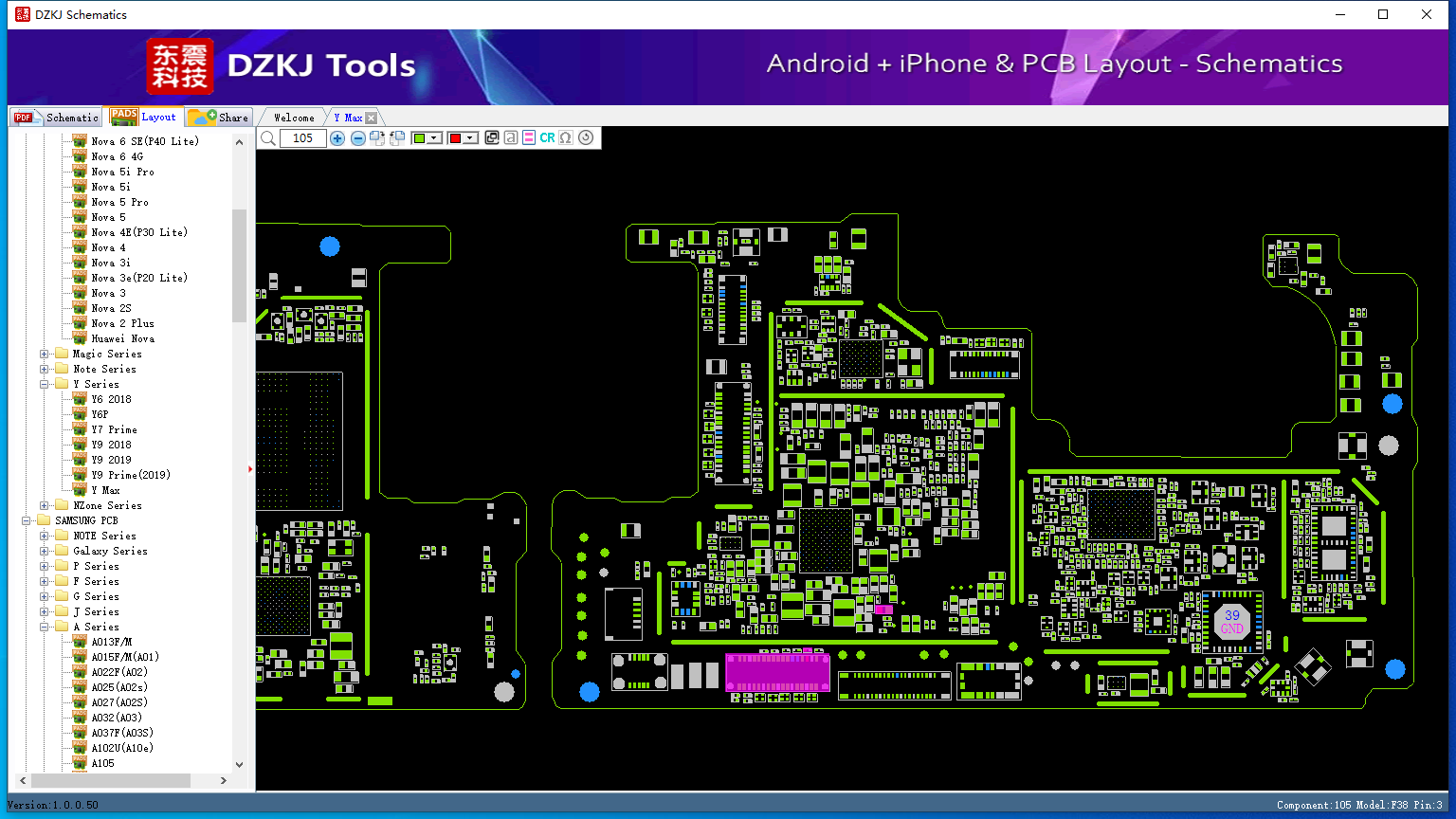Expand the Galaxy Series folder
Image resolution: width=1456 pixels, height=819 pixels.
pos(45,551)
